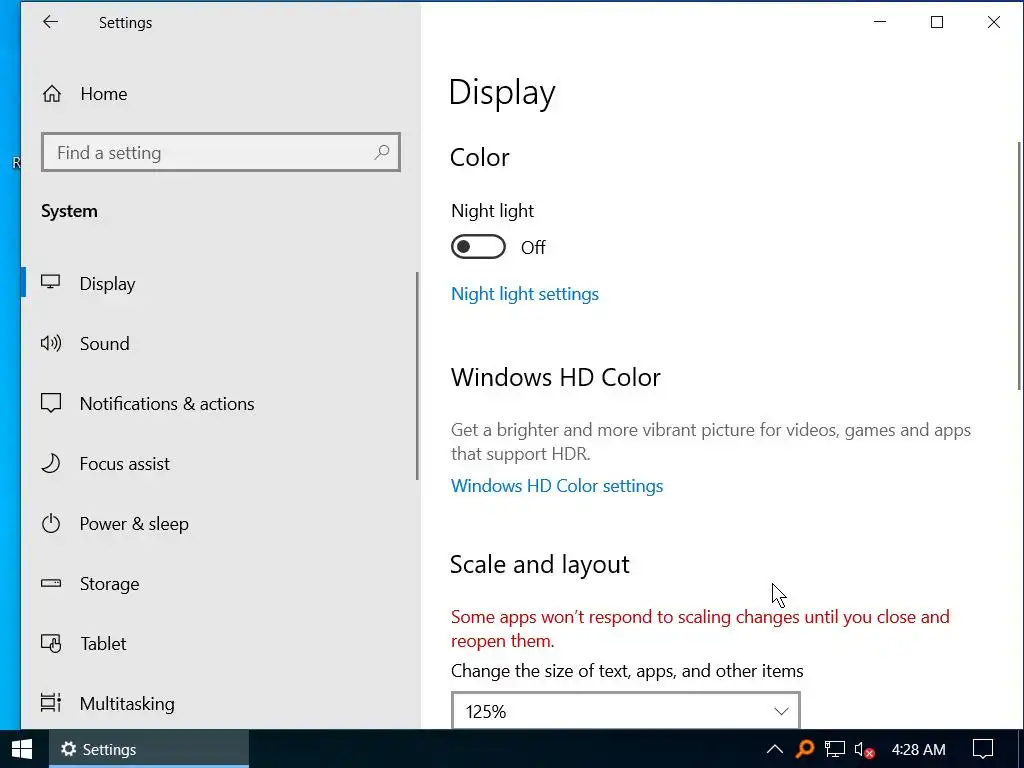Open the Sound settings page

tap(219, 344)
